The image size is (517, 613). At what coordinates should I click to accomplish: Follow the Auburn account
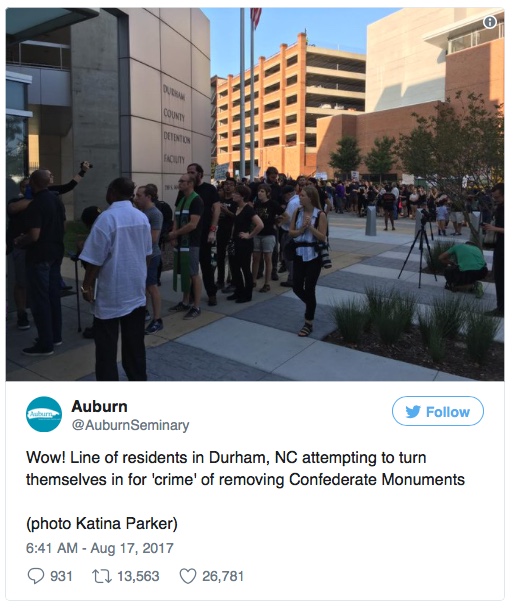click(x=438, y=411)
